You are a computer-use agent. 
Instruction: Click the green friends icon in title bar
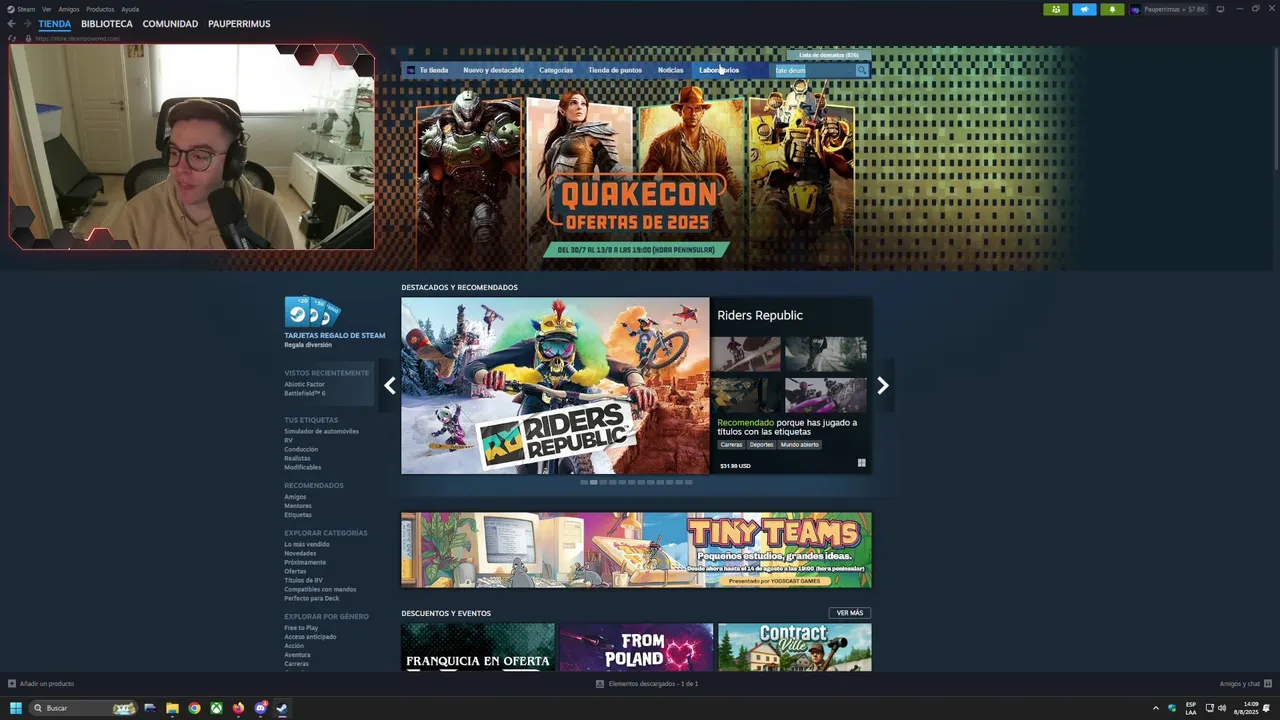[x=1055, y=9]
